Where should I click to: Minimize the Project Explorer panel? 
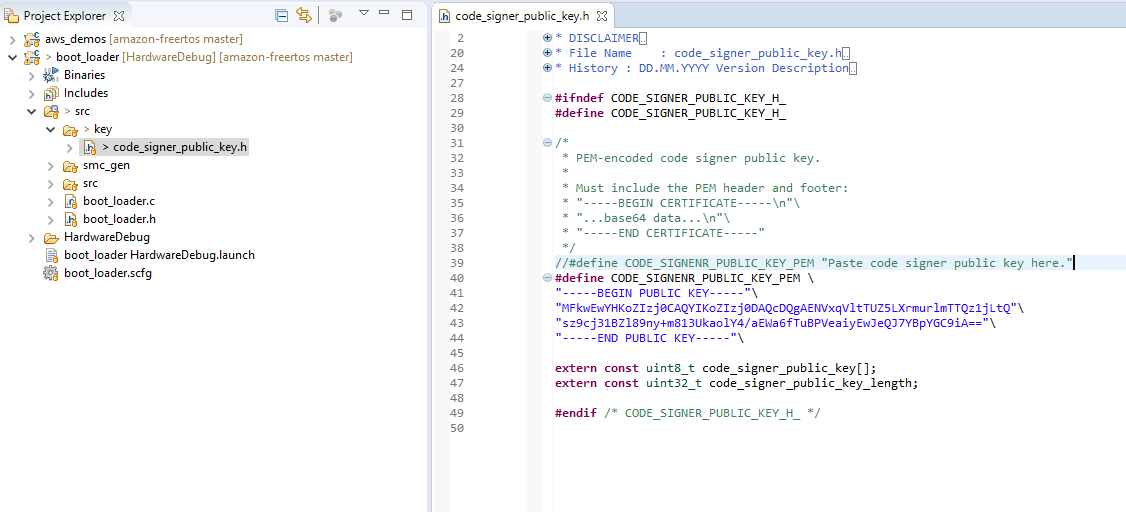pos(385,14)
